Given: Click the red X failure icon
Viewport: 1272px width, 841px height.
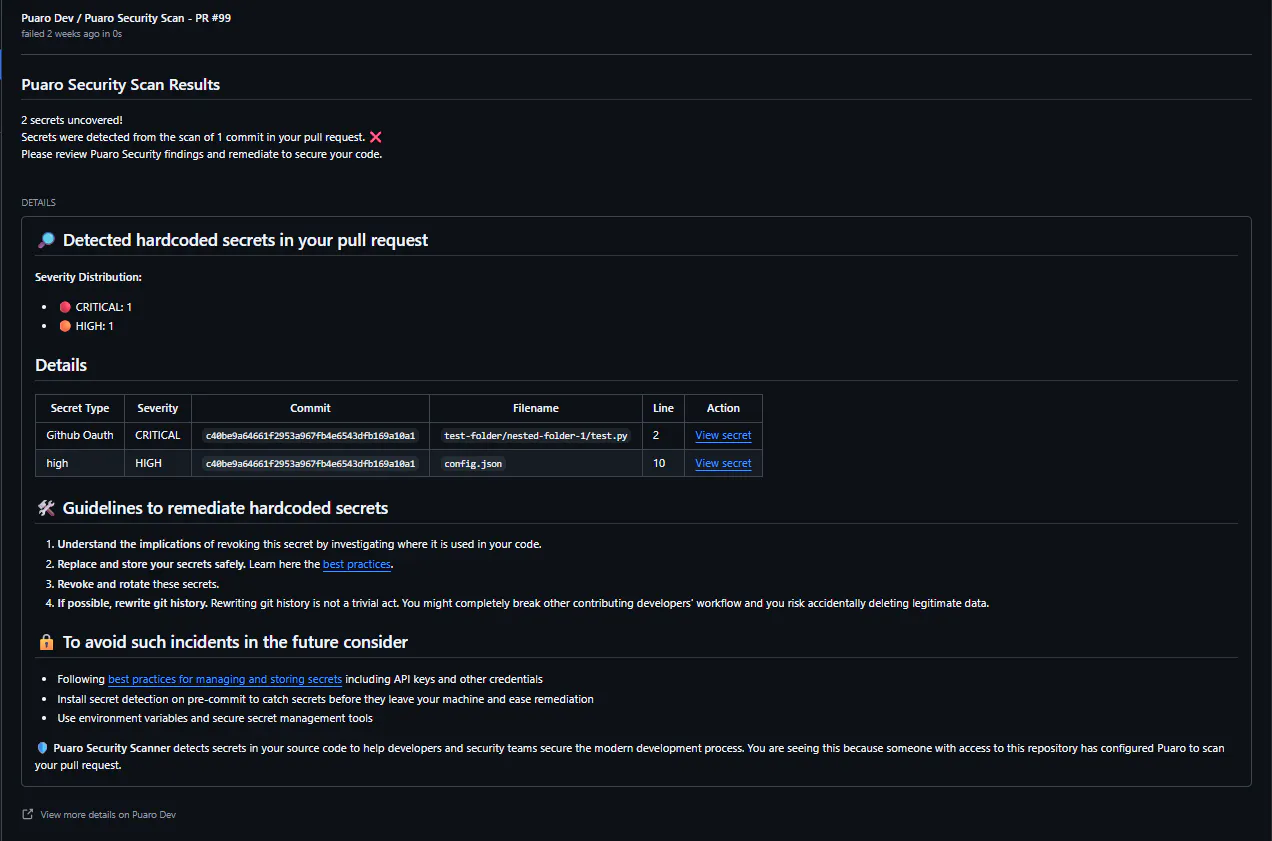Looking at the screenshot, I should (376, 137).
